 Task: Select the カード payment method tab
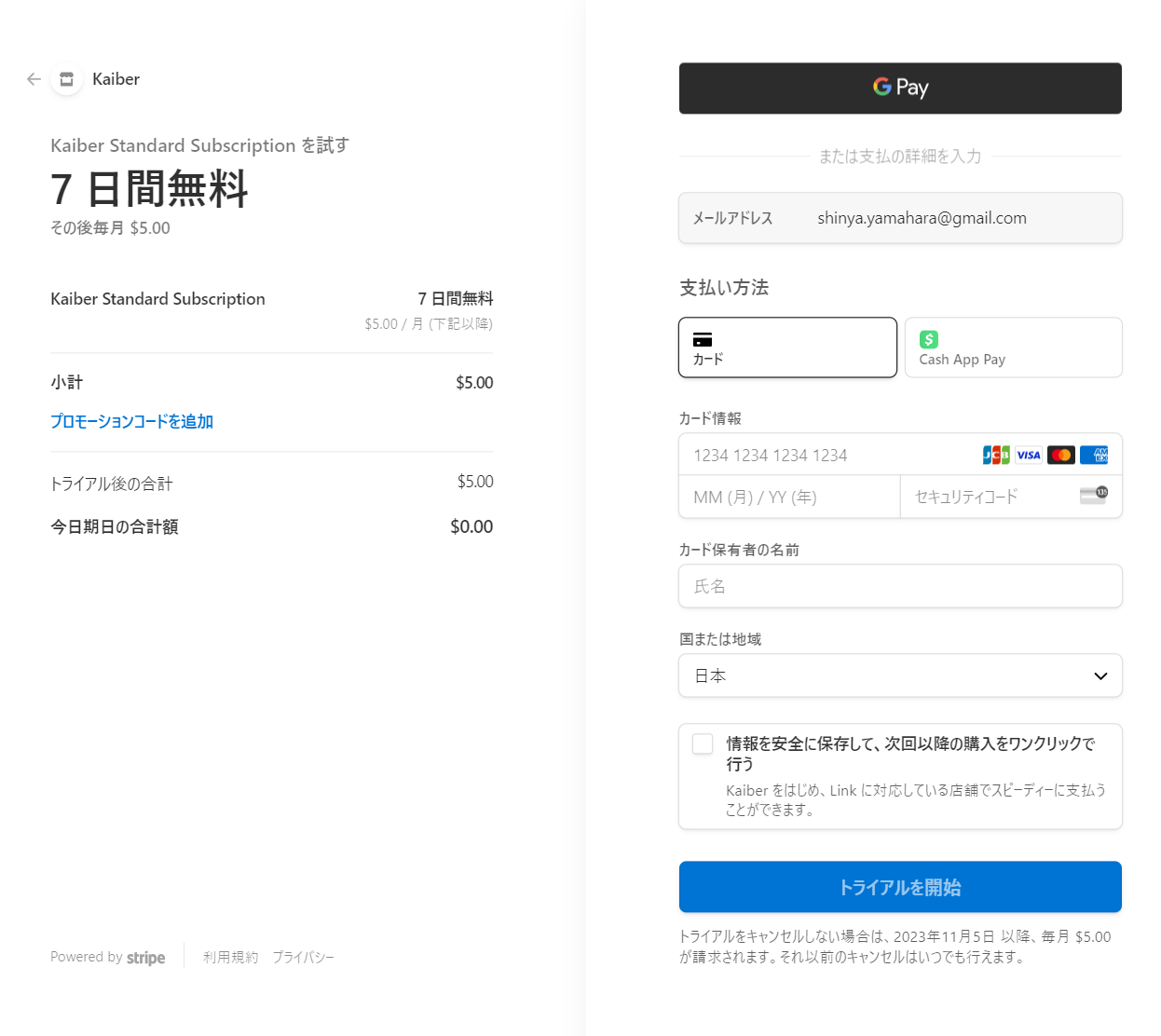coord(787,348)
